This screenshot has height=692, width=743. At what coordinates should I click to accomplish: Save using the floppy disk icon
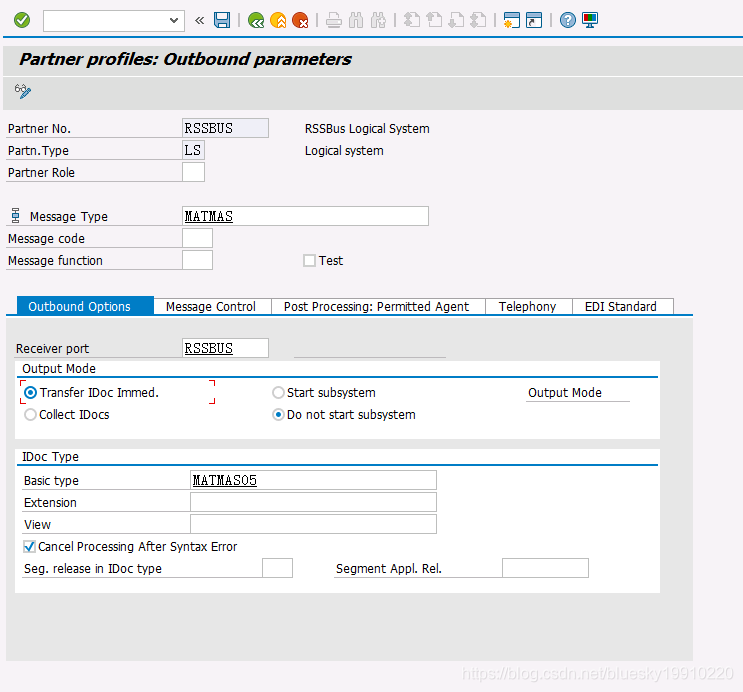(222, 20)
